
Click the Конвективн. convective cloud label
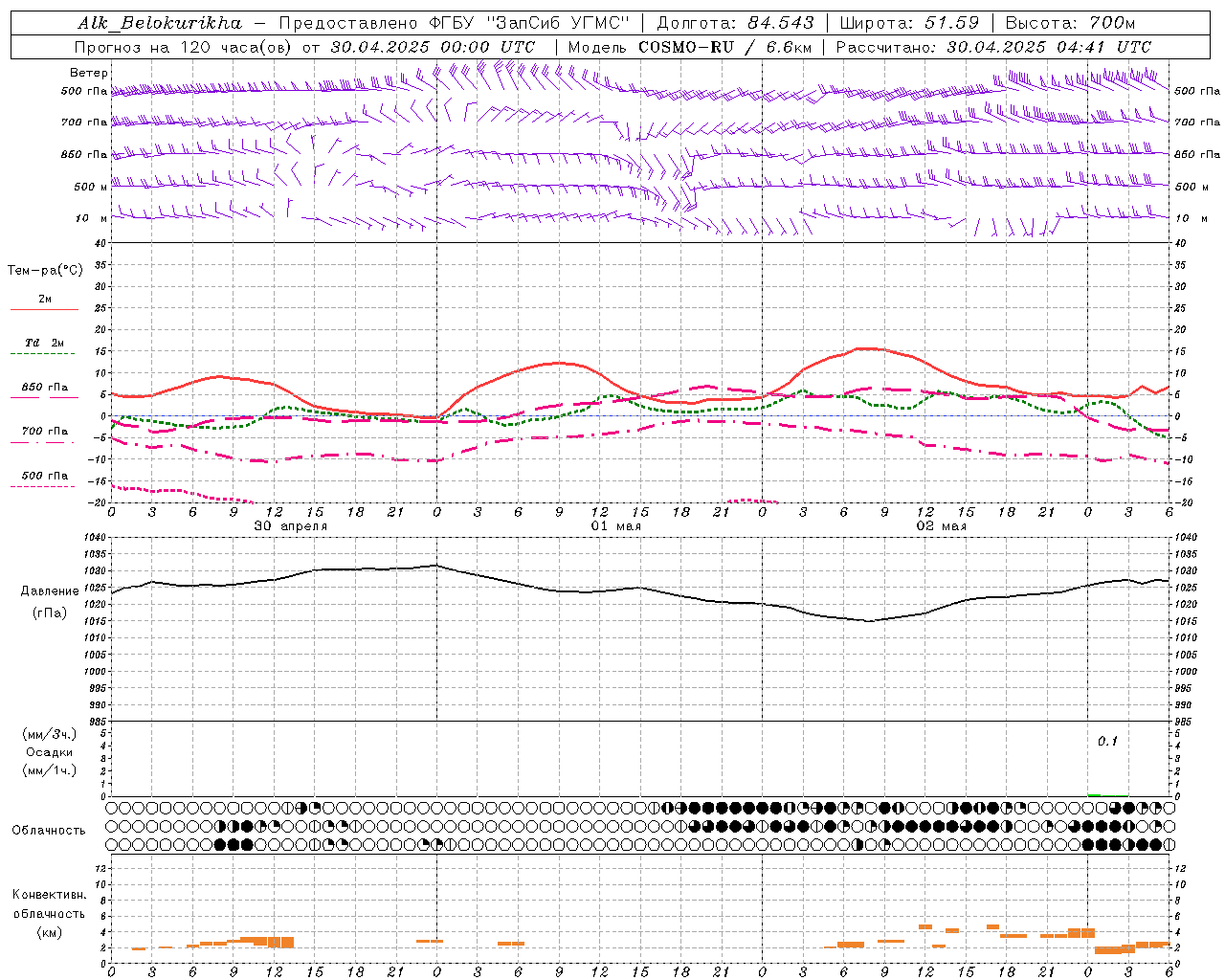(x=49, y=895)
